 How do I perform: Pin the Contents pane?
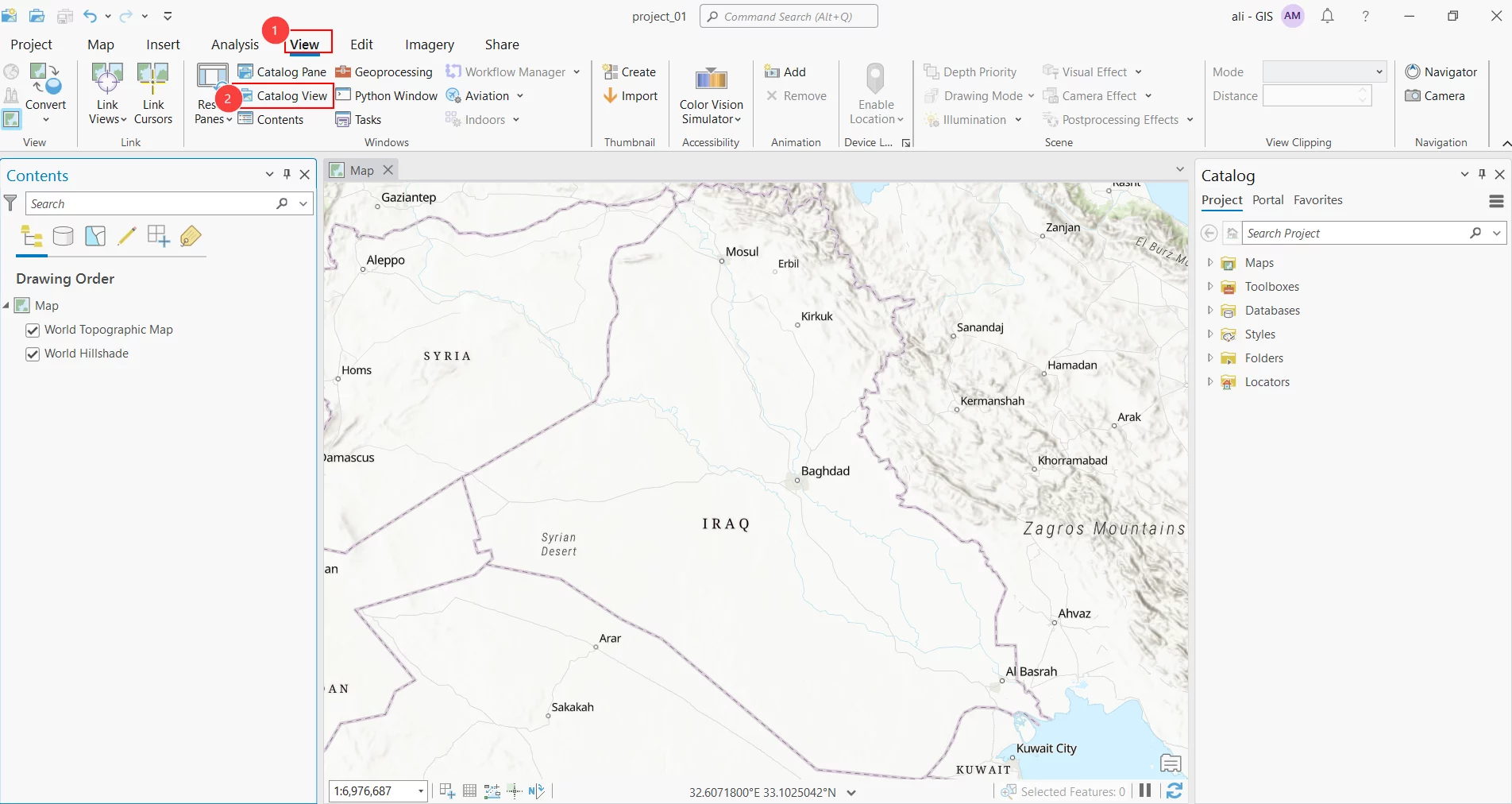pos(287,174)
